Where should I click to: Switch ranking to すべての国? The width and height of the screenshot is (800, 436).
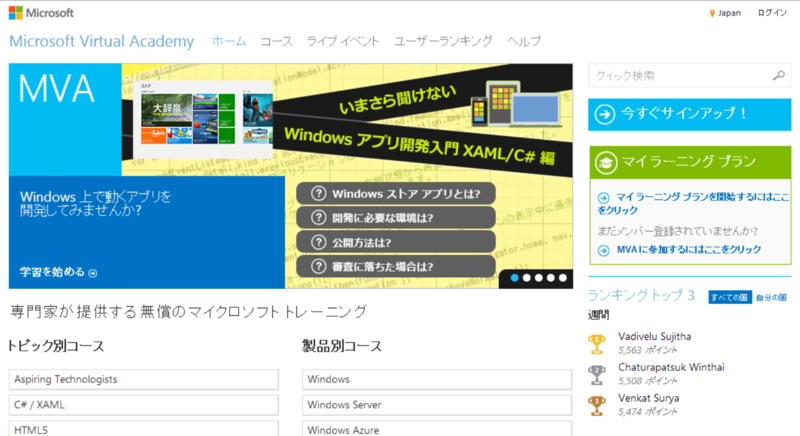[x=730, y=297]
